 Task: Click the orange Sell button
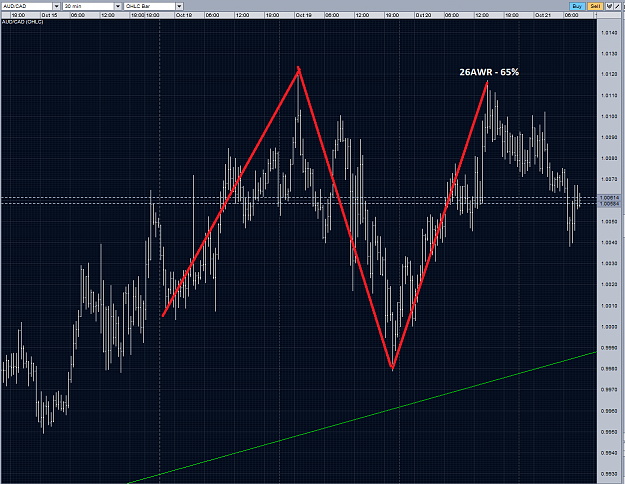595,6
